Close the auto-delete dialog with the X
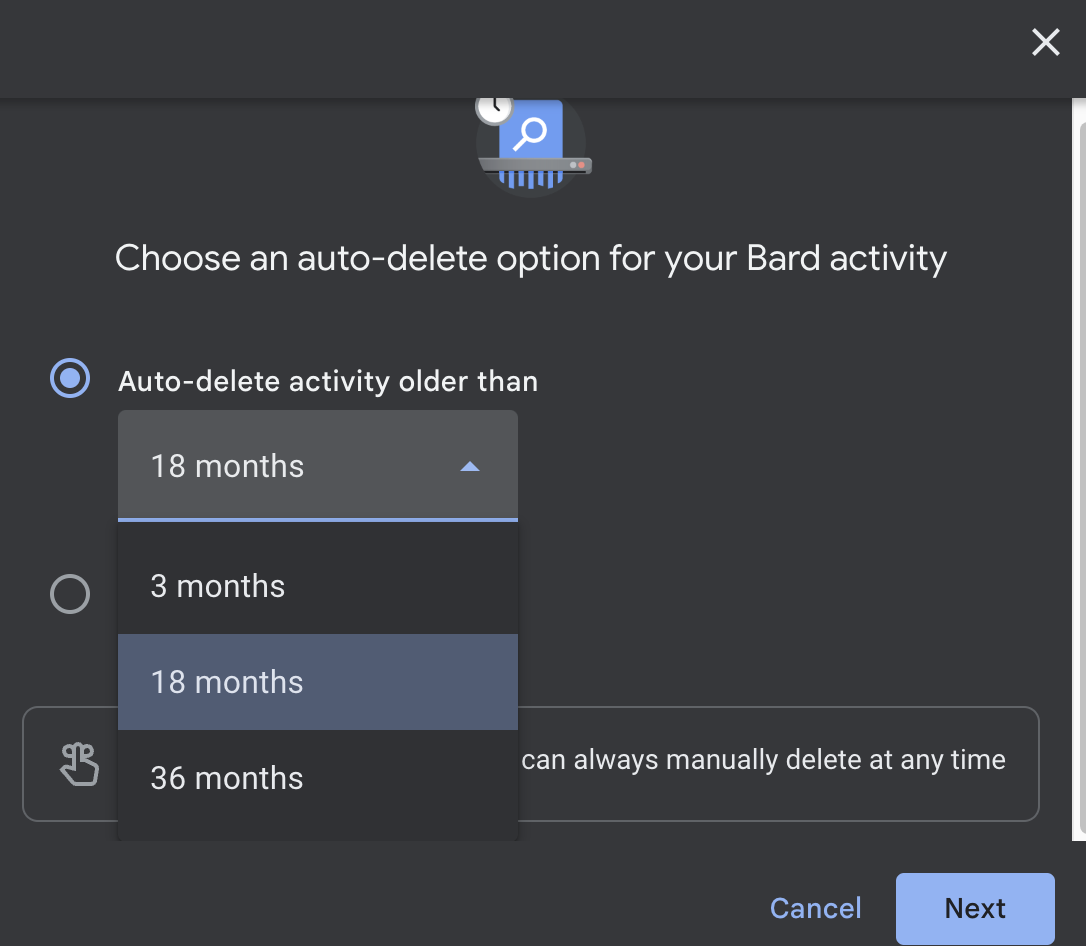1086x946 pixels. (1045, 42)
